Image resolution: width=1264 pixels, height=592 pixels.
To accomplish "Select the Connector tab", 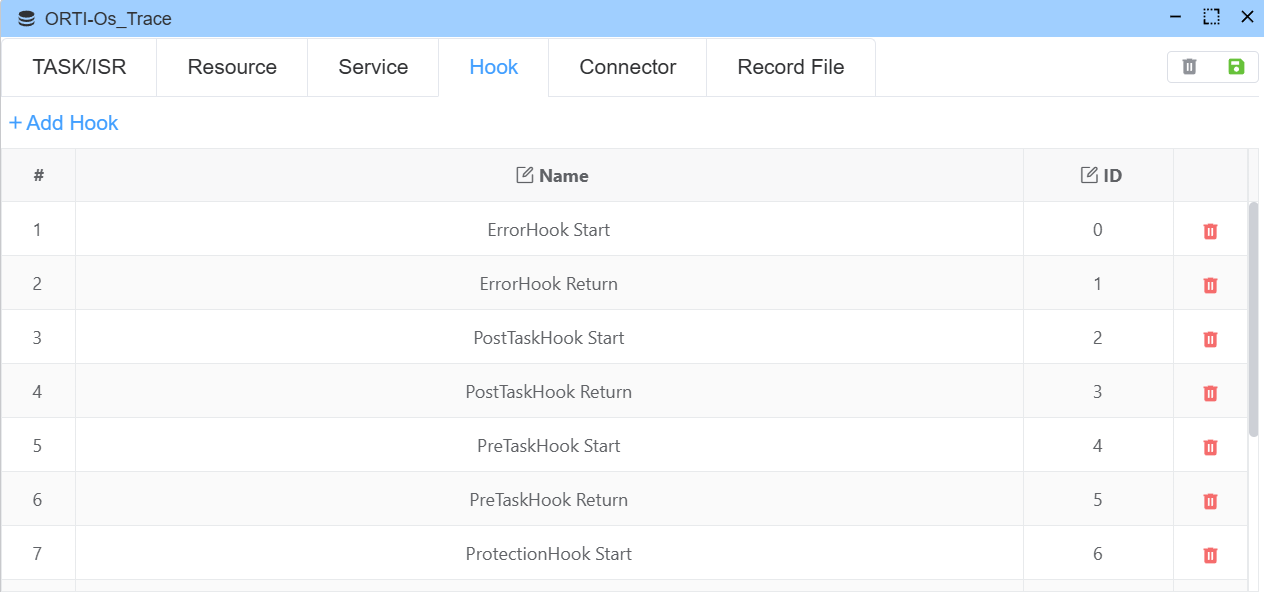I will (628, 67).
